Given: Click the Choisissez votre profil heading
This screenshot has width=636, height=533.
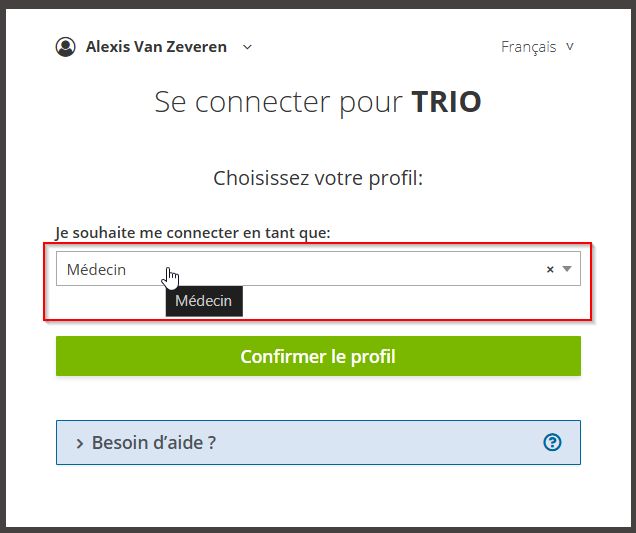Looking at the screenshot, I should point(318,178).
